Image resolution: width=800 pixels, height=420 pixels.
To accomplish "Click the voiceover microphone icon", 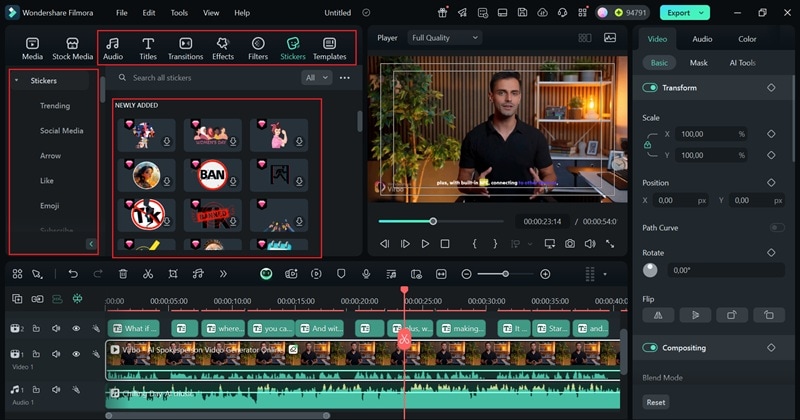I will (366, 274).
